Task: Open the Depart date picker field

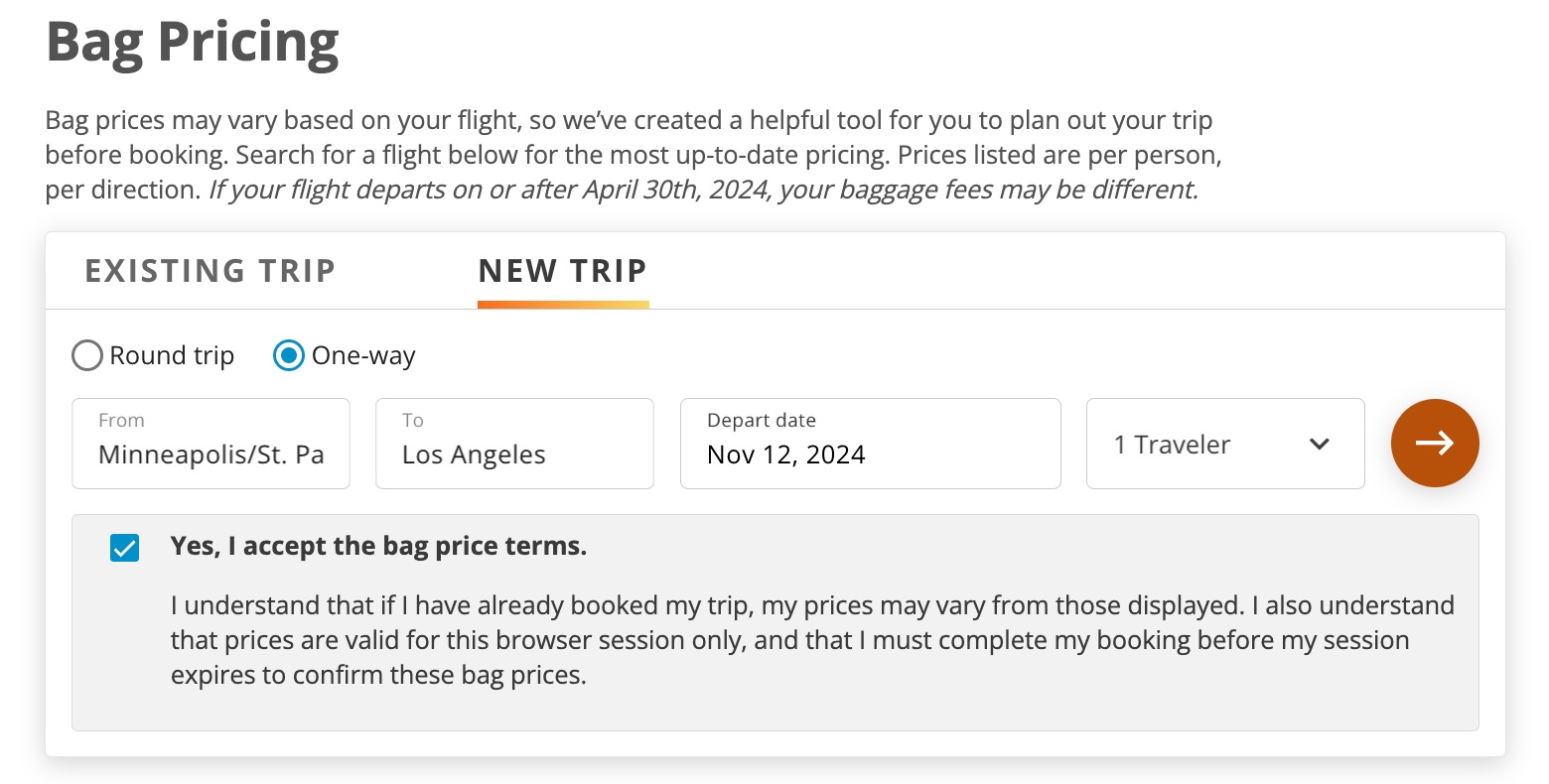Action: click(870, 444)
